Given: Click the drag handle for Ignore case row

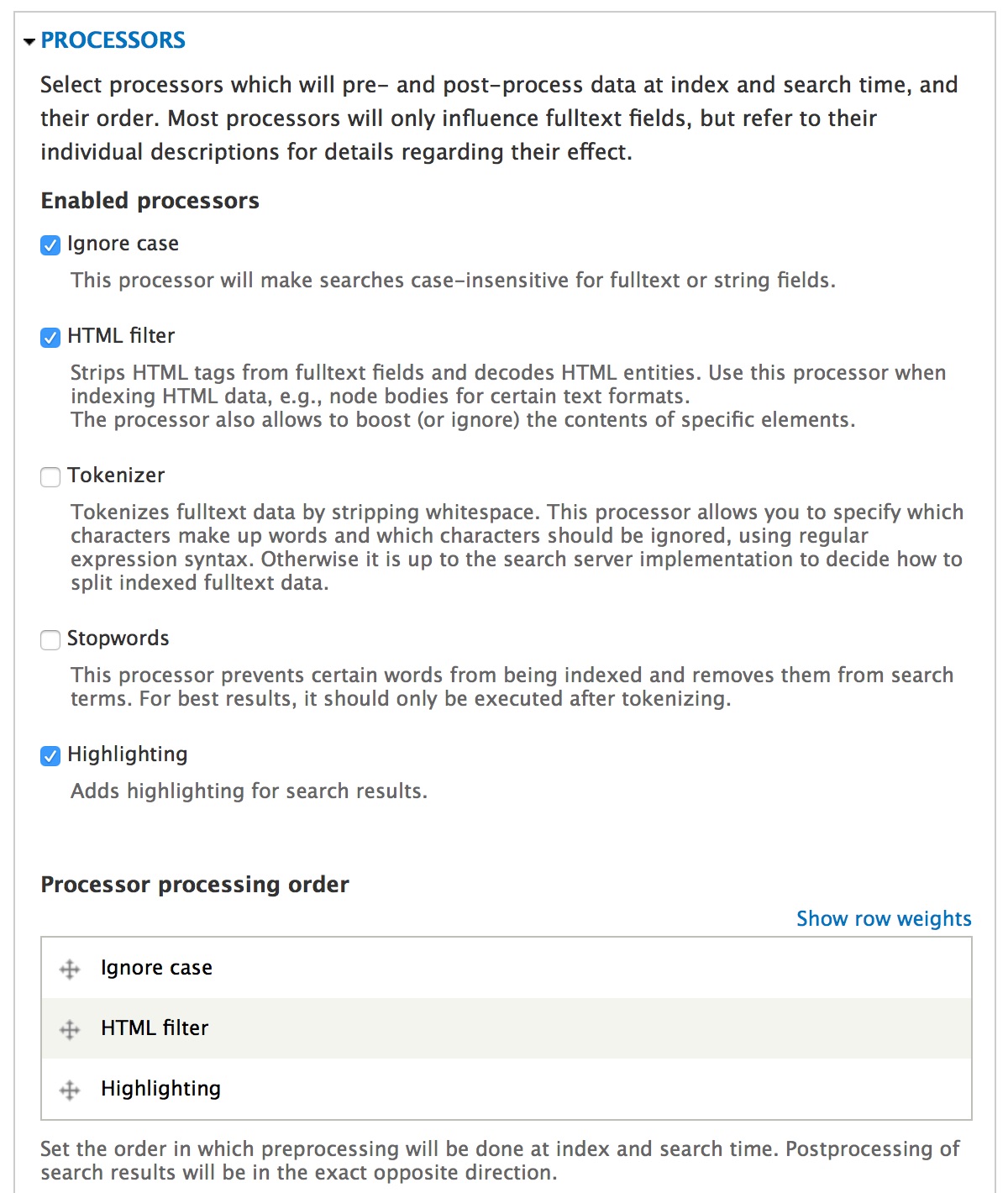Looking at the screenshot, I should pos(70,970).
